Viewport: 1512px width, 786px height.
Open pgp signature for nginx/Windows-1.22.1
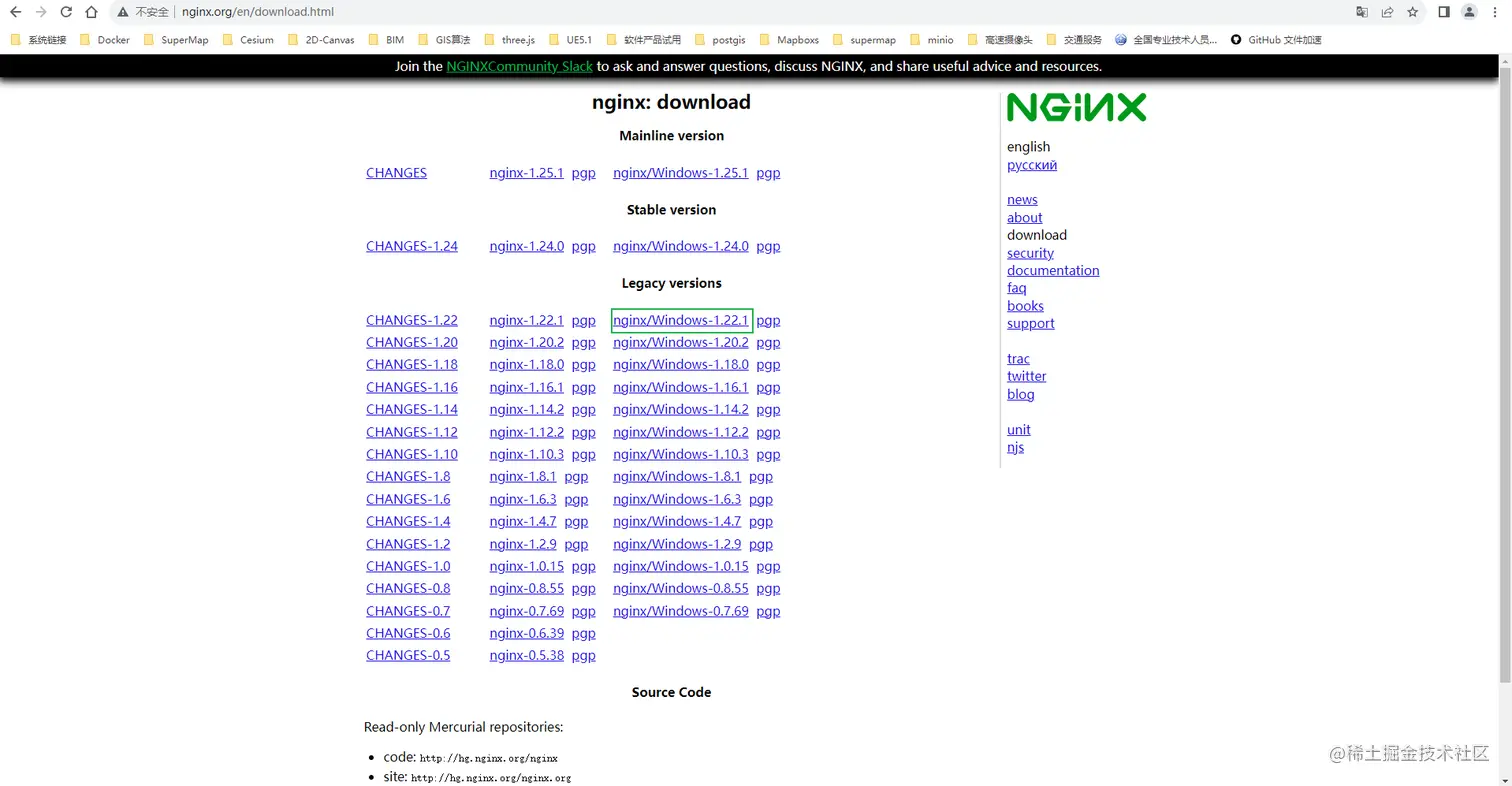point(768,321)
